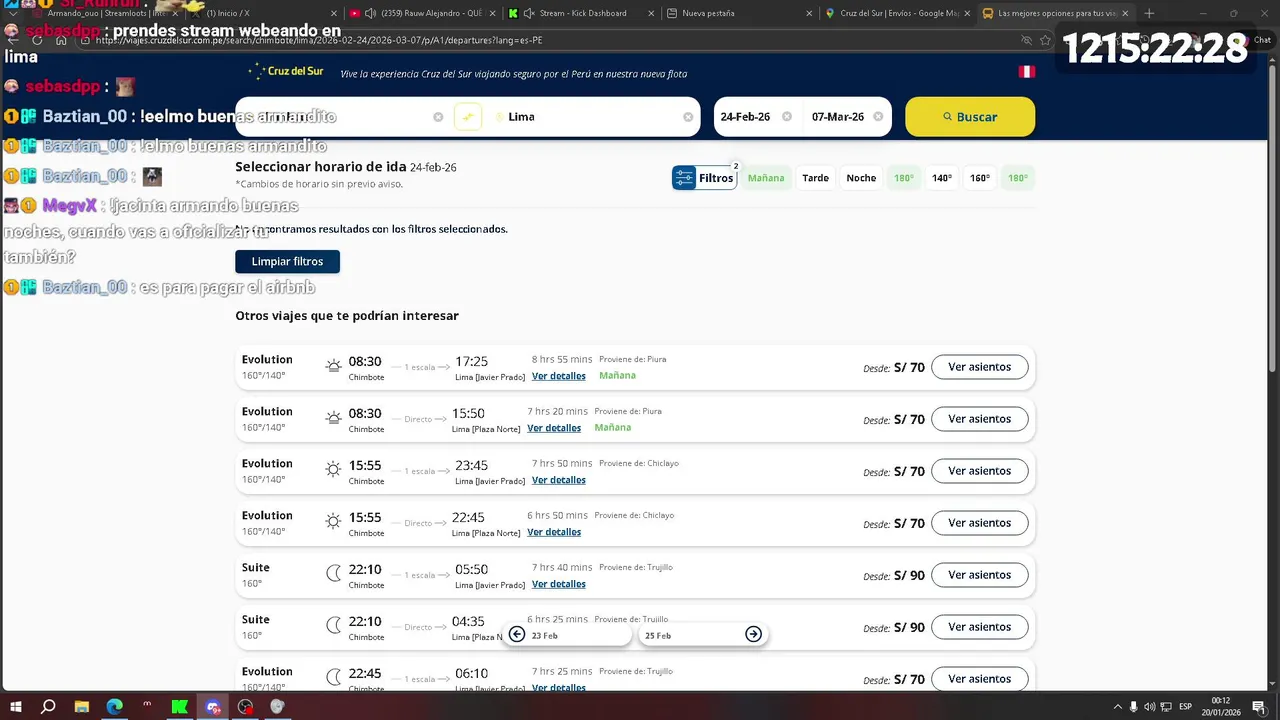1280x720 pixels.
Task: Open Windows taskbar search
Action: (48, 707)
